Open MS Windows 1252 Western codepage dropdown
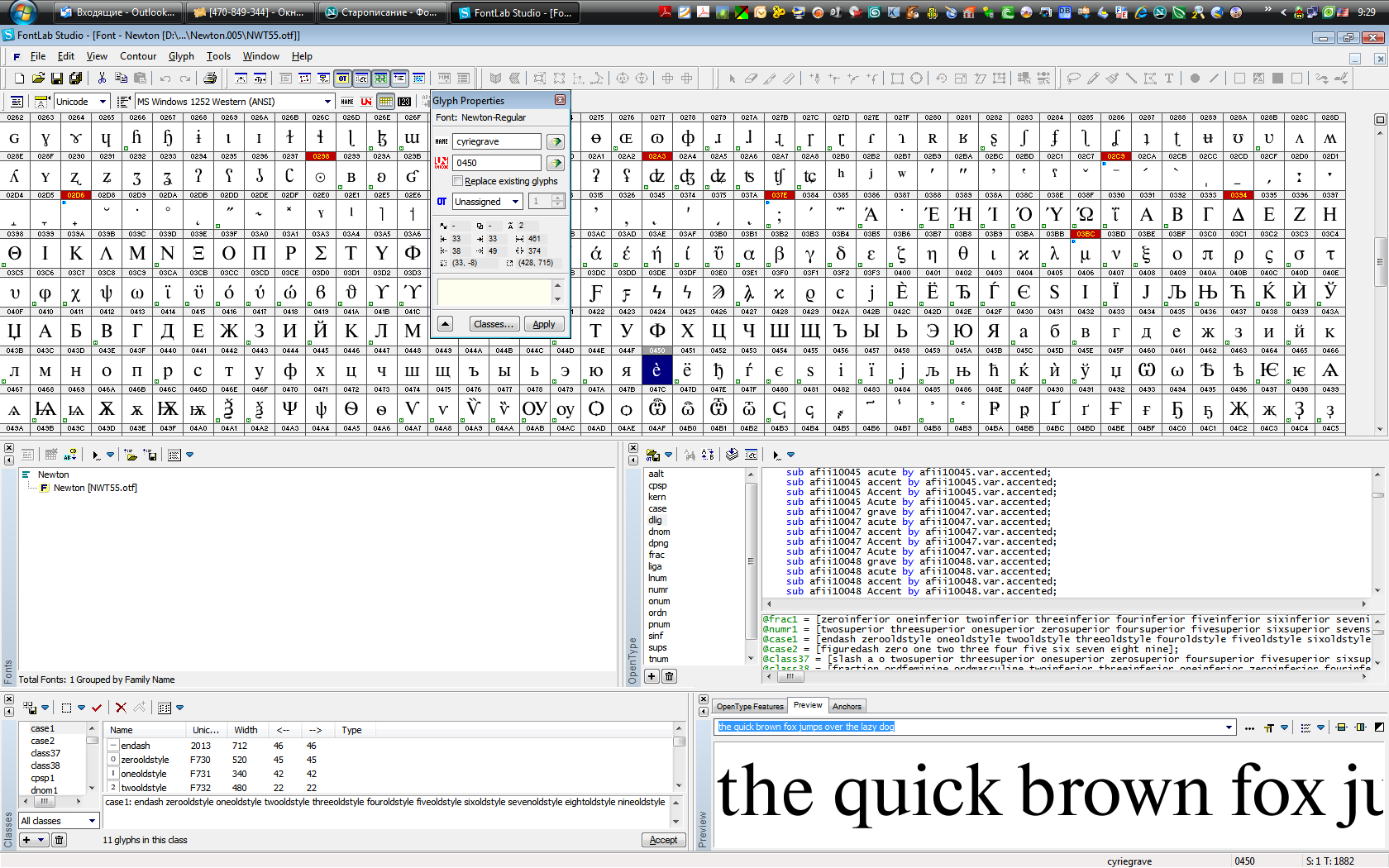Viewport: 1389px width, 868px height. 327,102
